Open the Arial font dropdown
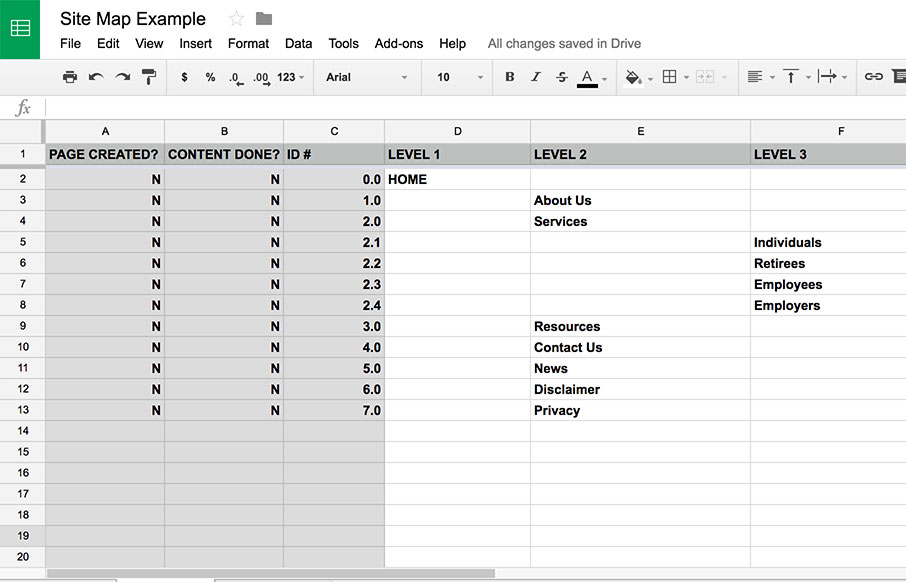Viewport: 906px width, 582px height. 367,77
